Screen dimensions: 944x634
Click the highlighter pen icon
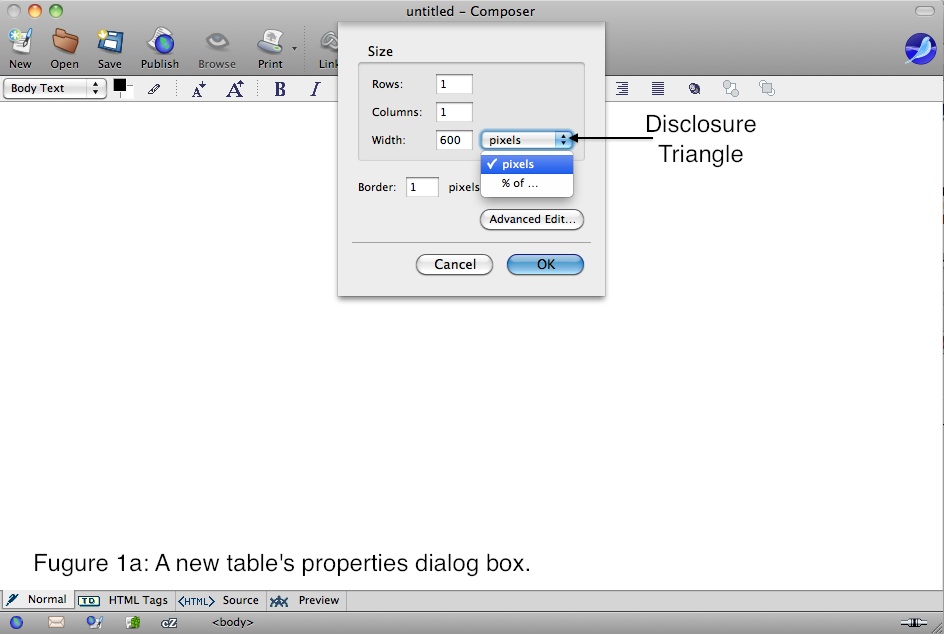pos(154,89)
